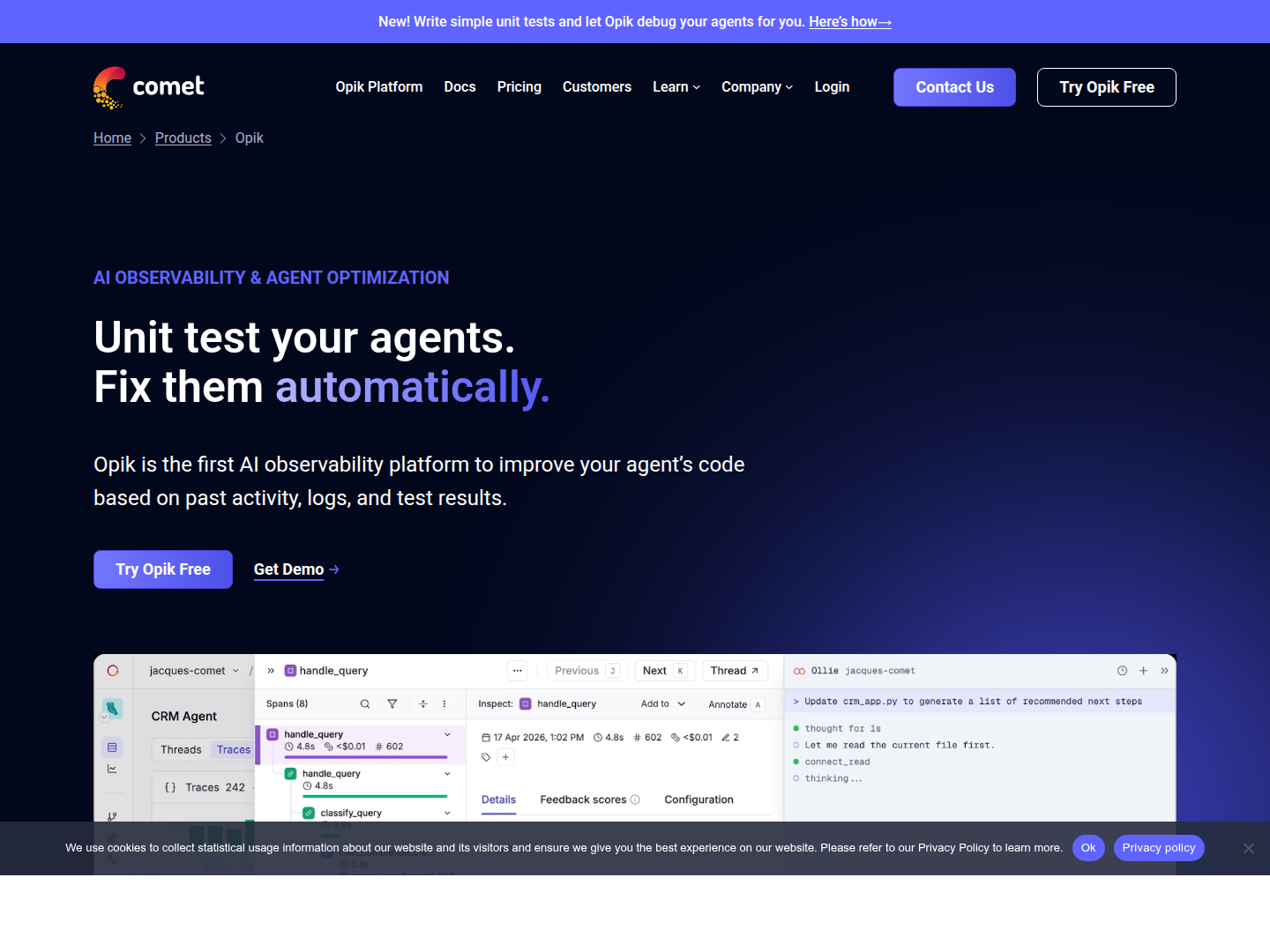
Task: Open Ollie chat history clock icon
Action: pos(1122,671)
